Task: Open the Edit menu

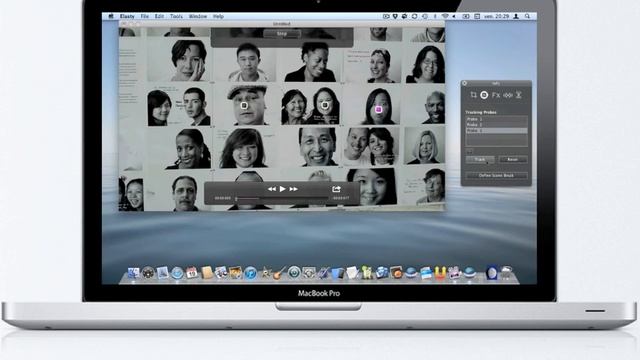Action: pyautogui.click(x=159, y=16)
